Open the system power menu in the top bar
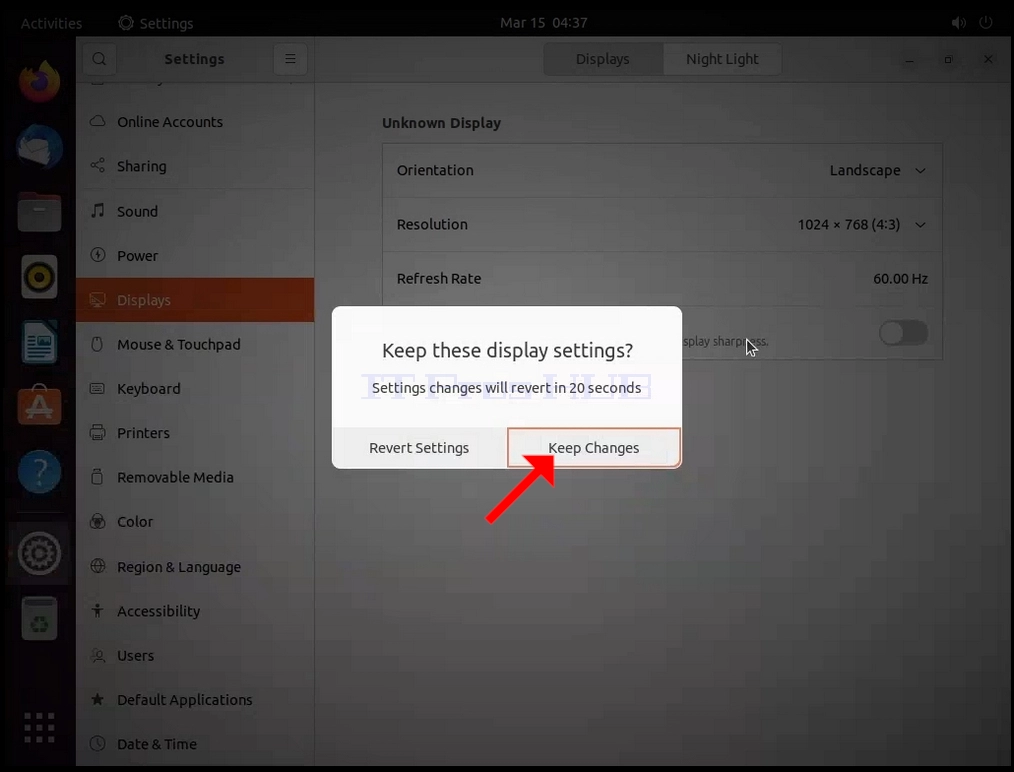 (986, 23)
